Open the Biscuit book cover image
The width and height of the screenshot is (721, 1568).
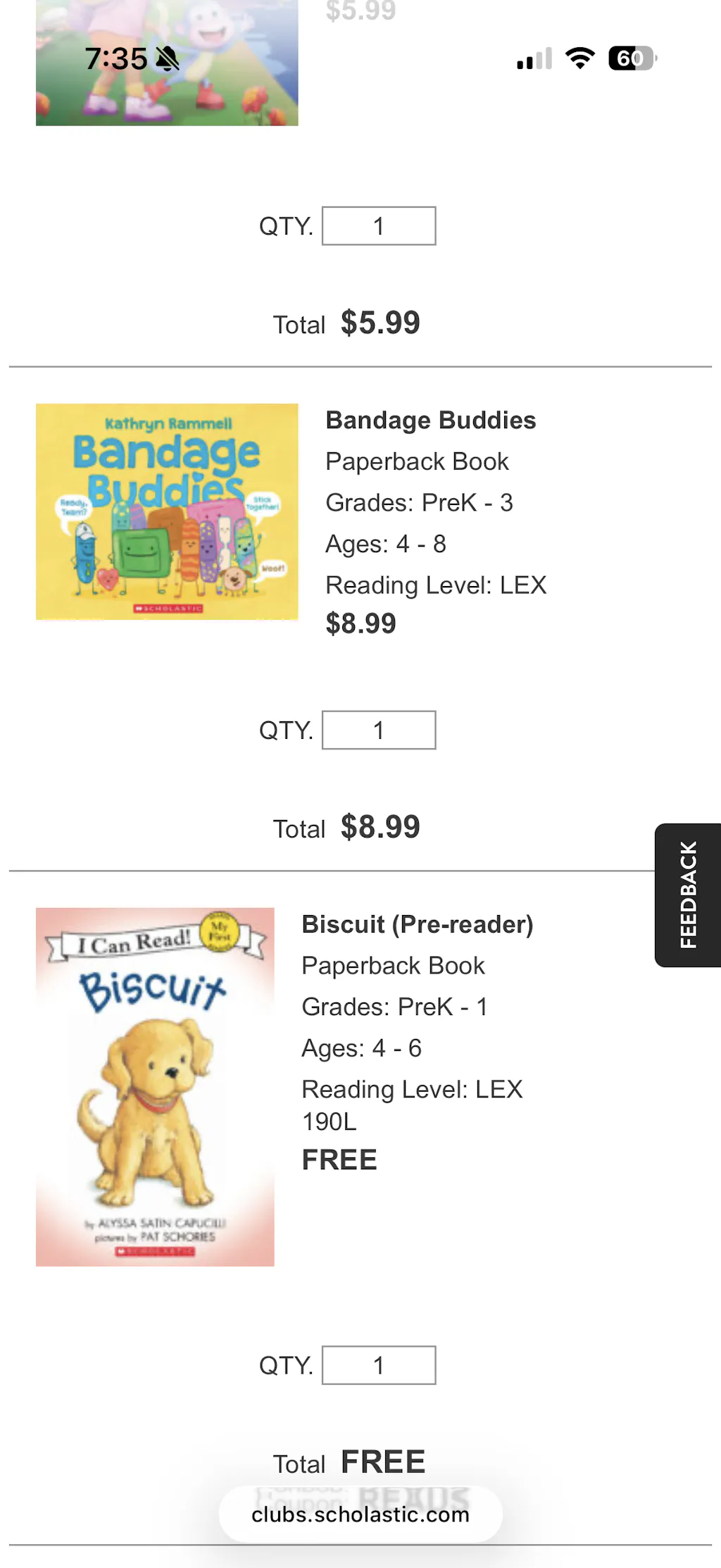pyautogui.click(x=155, y=1086)
